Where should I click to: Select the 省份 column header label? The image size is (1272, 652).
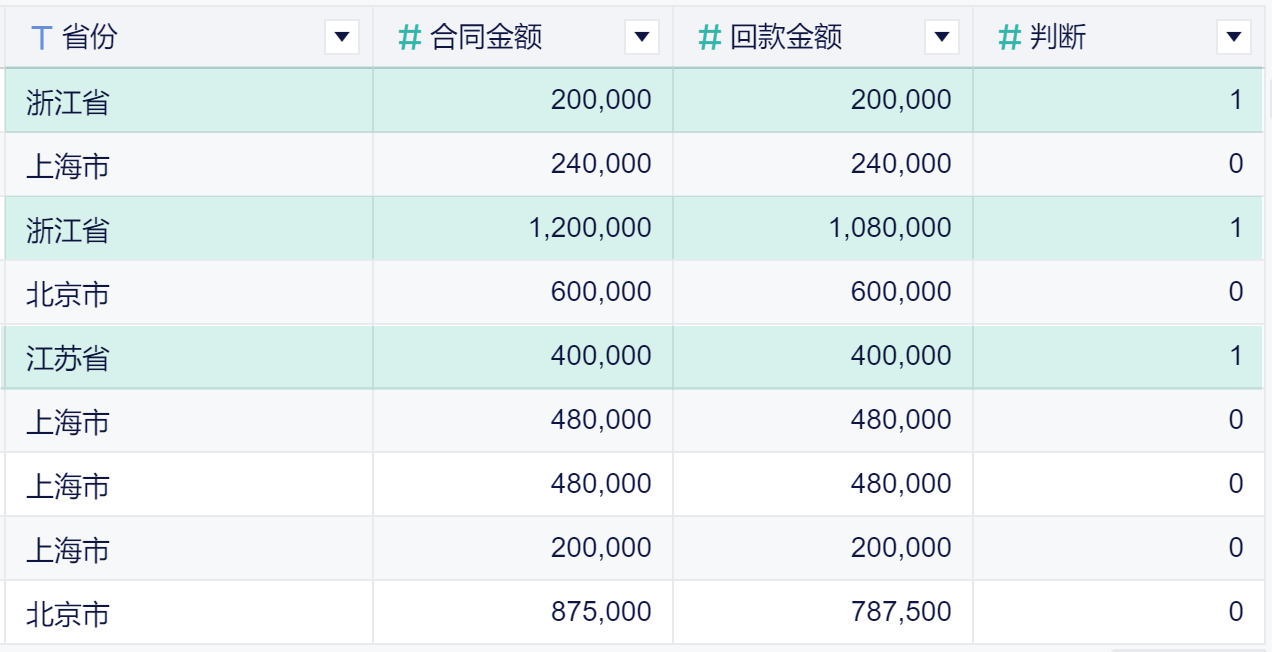[90, 38]
